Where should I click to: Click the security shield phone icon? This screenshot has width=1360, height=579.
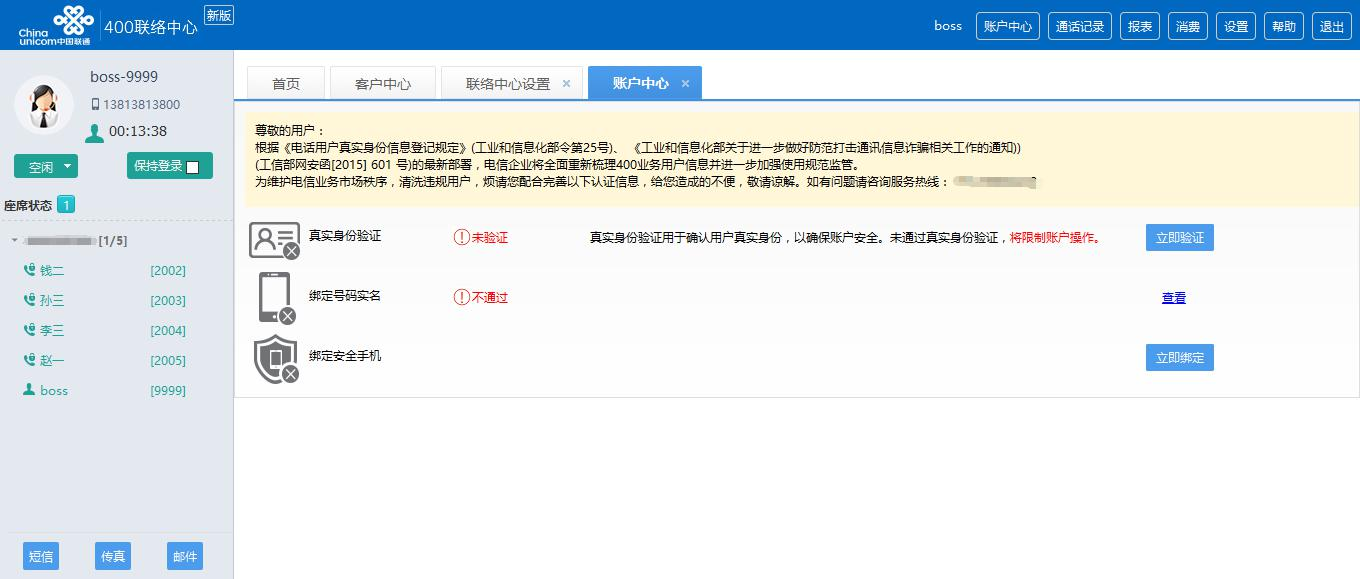pos(276,359)
